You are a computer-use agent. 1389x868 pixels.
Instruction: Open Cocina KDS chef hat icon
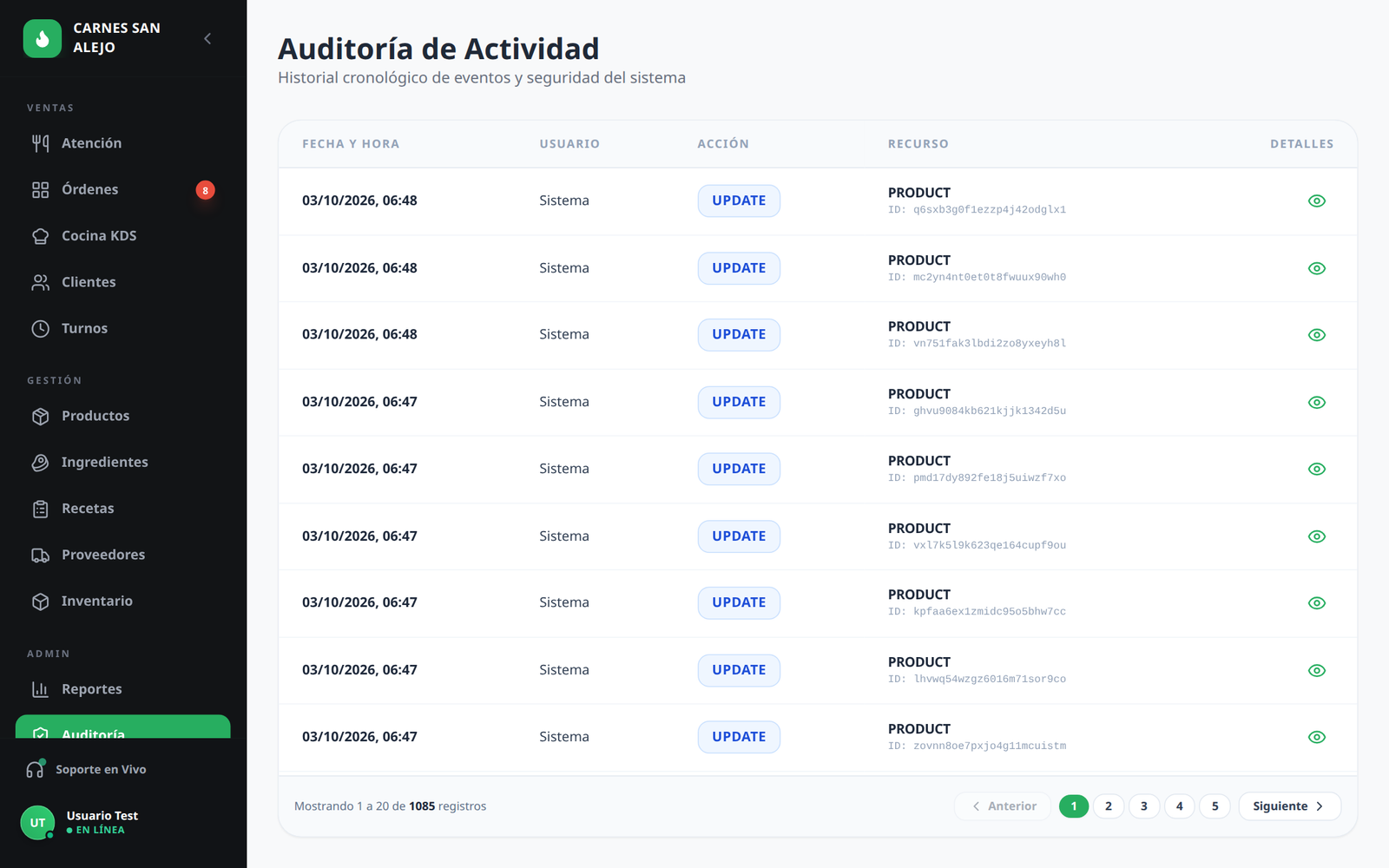pos(41,236)
